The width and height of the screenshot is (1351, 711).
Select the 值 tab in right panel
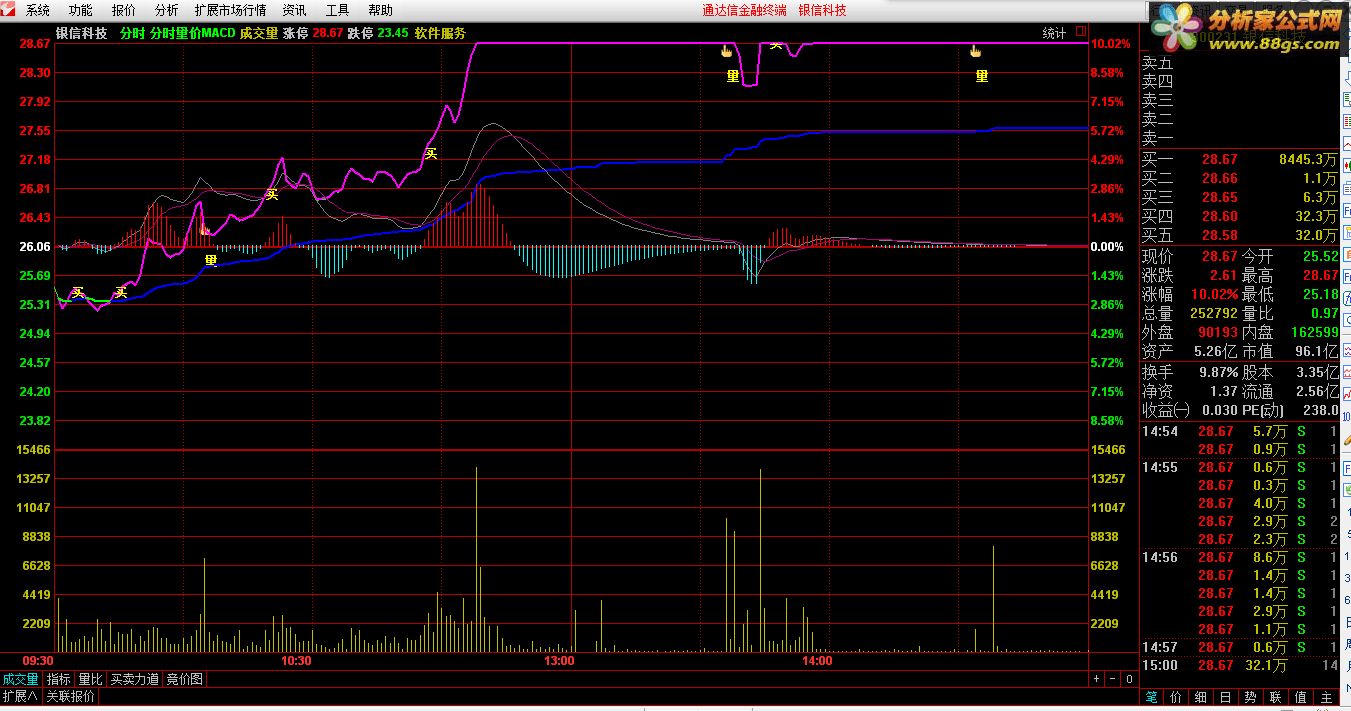pos(1301,697)
